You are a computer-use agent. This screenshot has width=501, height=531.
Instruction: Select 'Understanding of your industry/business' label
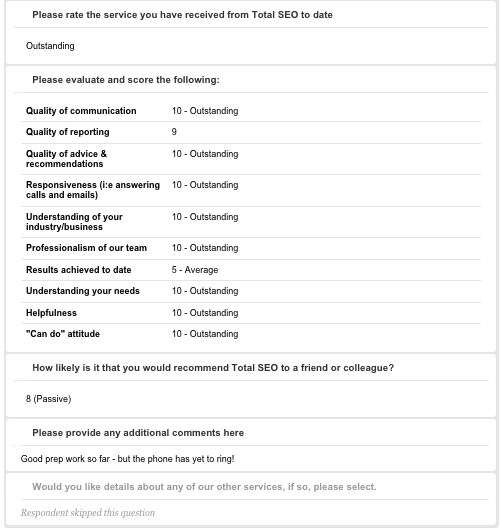tap(74, 222)
